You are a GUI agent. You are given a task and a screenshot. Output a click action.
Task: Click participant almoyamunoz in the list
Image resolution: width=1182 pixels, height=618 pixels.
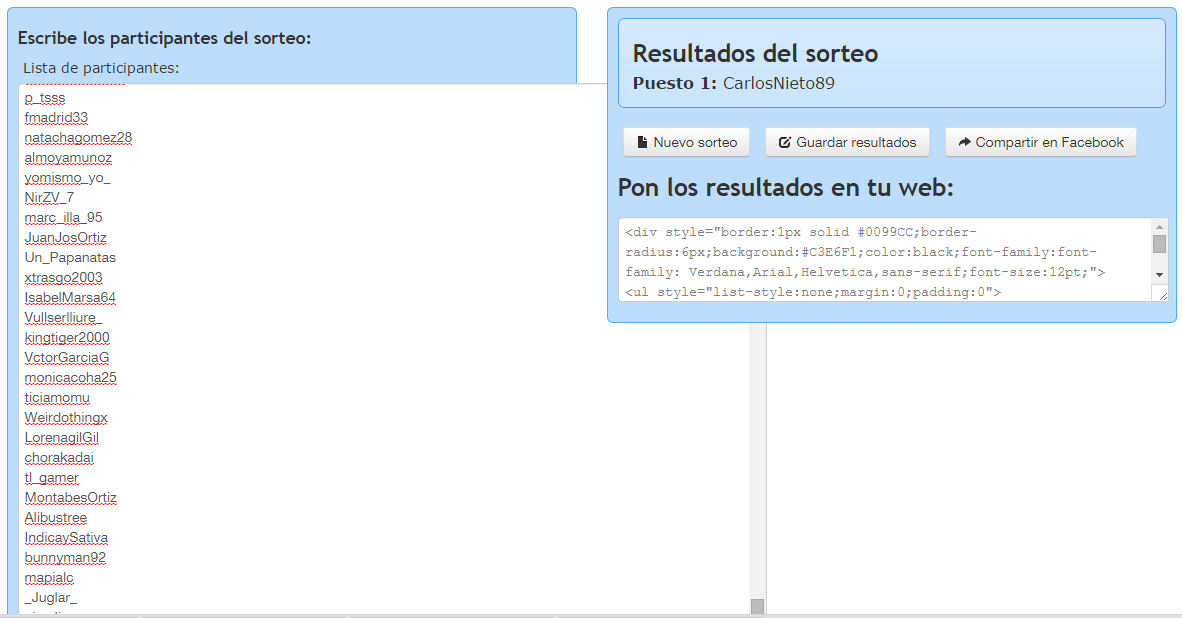pyautogui.click(x=68, y=158)
